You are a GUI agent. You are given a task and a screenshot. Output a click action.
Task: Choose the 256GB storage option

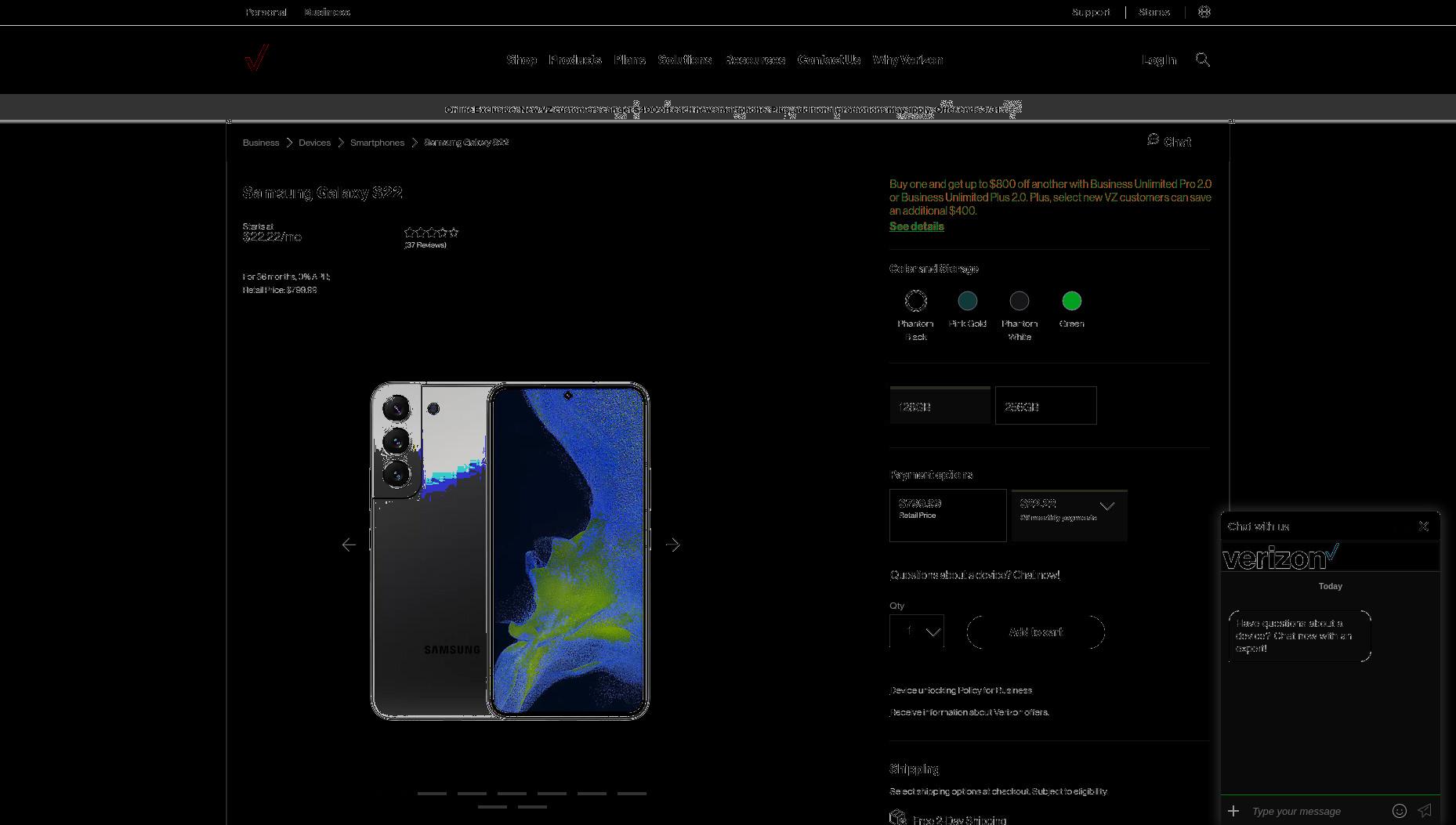pyautogui.click(x=1045, y=406)
